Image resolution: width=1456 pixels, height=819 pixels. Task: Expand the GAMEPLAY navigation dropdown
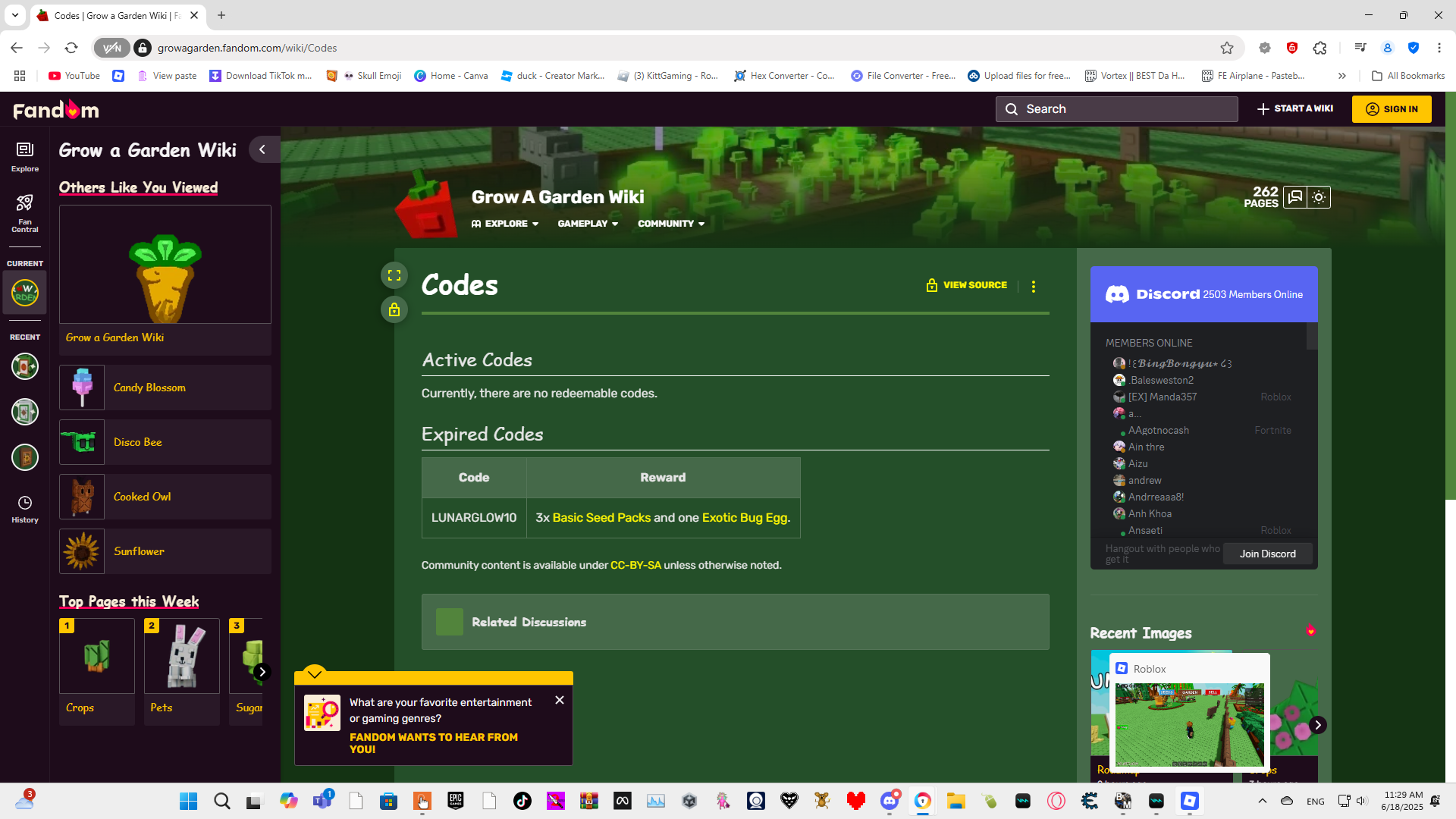pyautogui.click(x=588, y=224)
